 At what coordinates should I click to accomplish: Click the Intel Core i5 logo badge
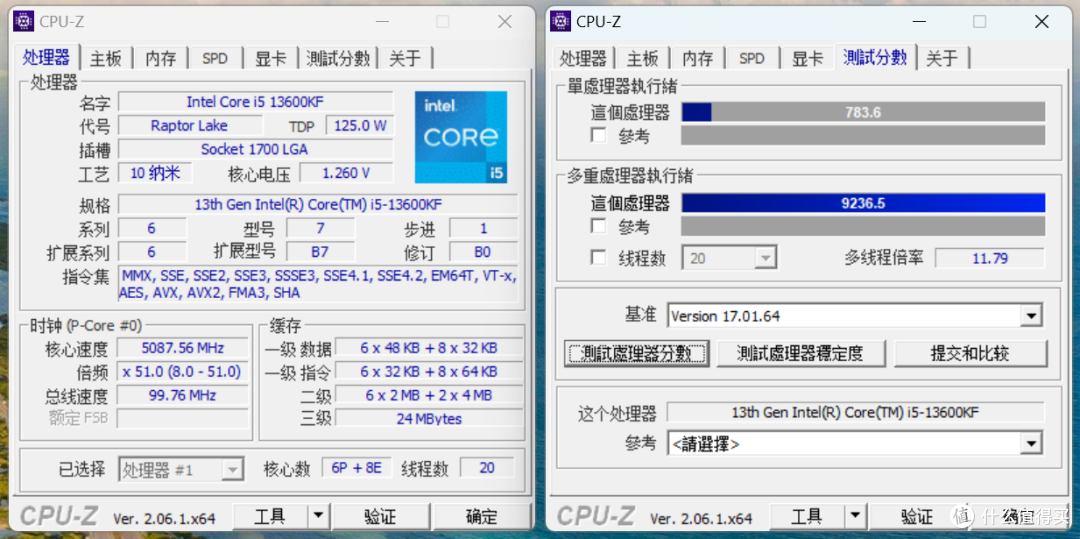461,137
